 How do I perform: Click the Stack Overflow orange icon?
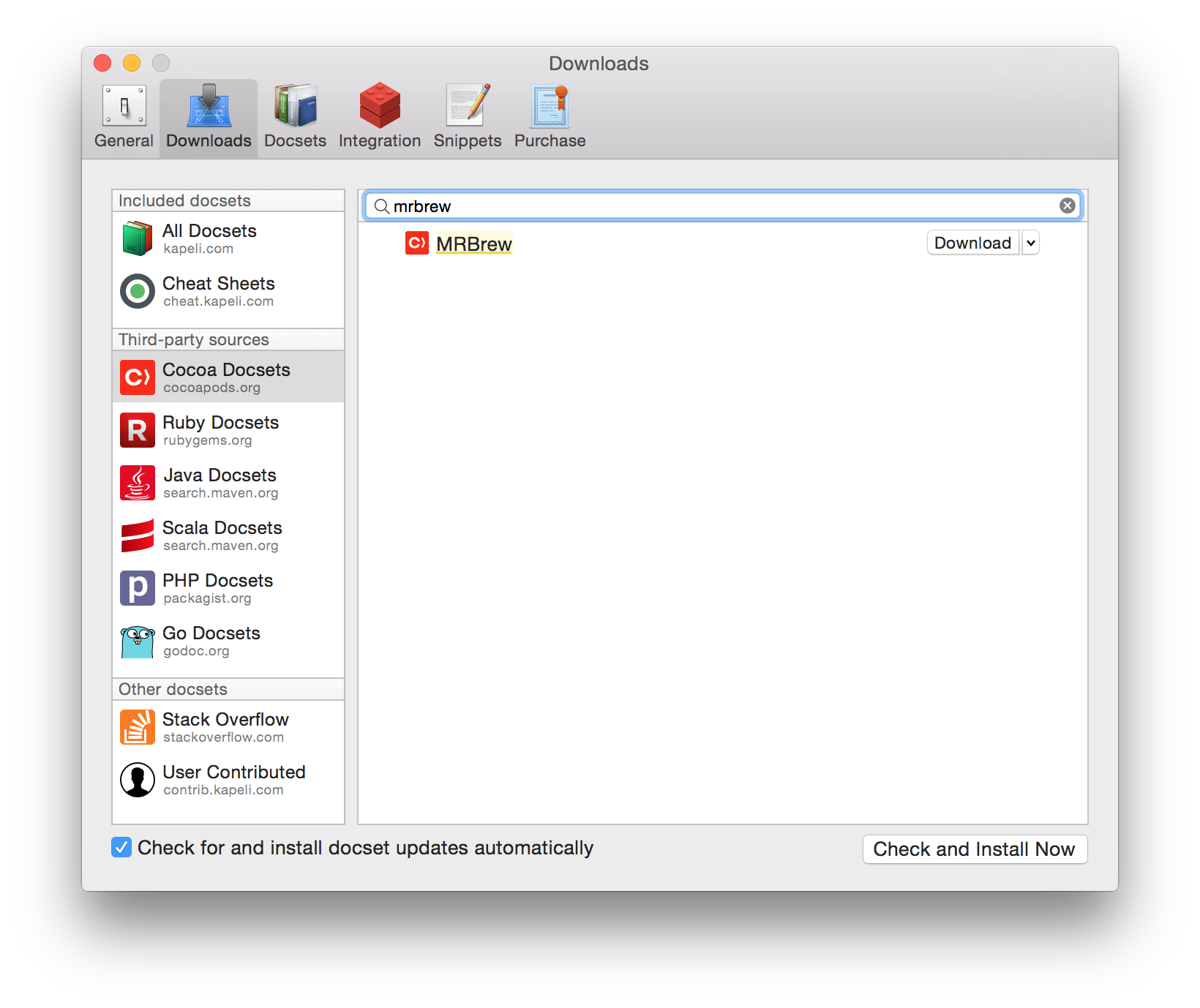[138, 727]
